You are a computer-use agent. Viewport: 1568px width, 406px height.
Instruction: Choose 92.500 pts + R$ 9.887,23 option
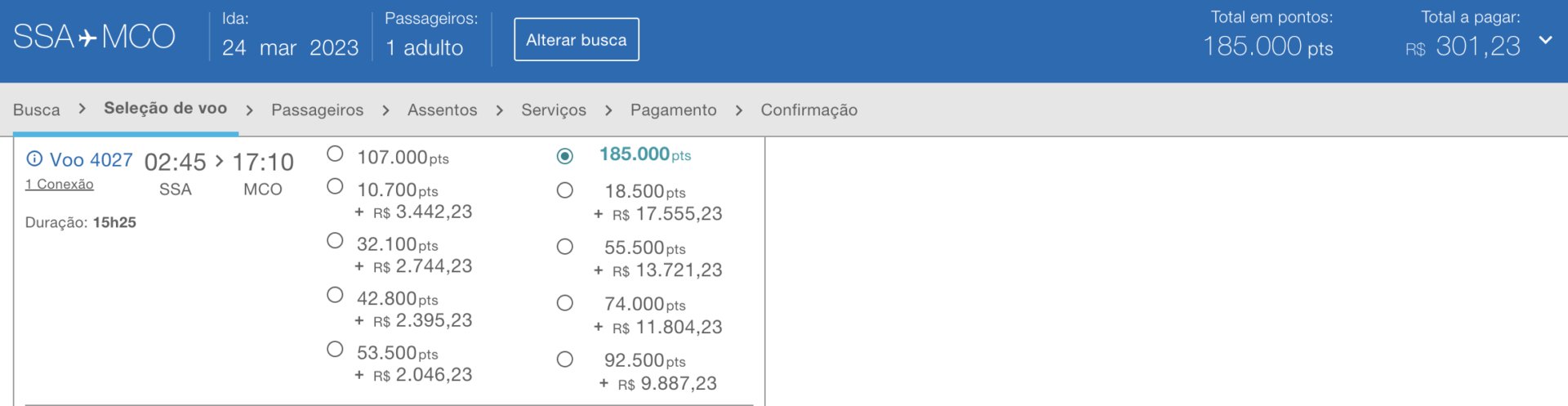tap(564, 359)
